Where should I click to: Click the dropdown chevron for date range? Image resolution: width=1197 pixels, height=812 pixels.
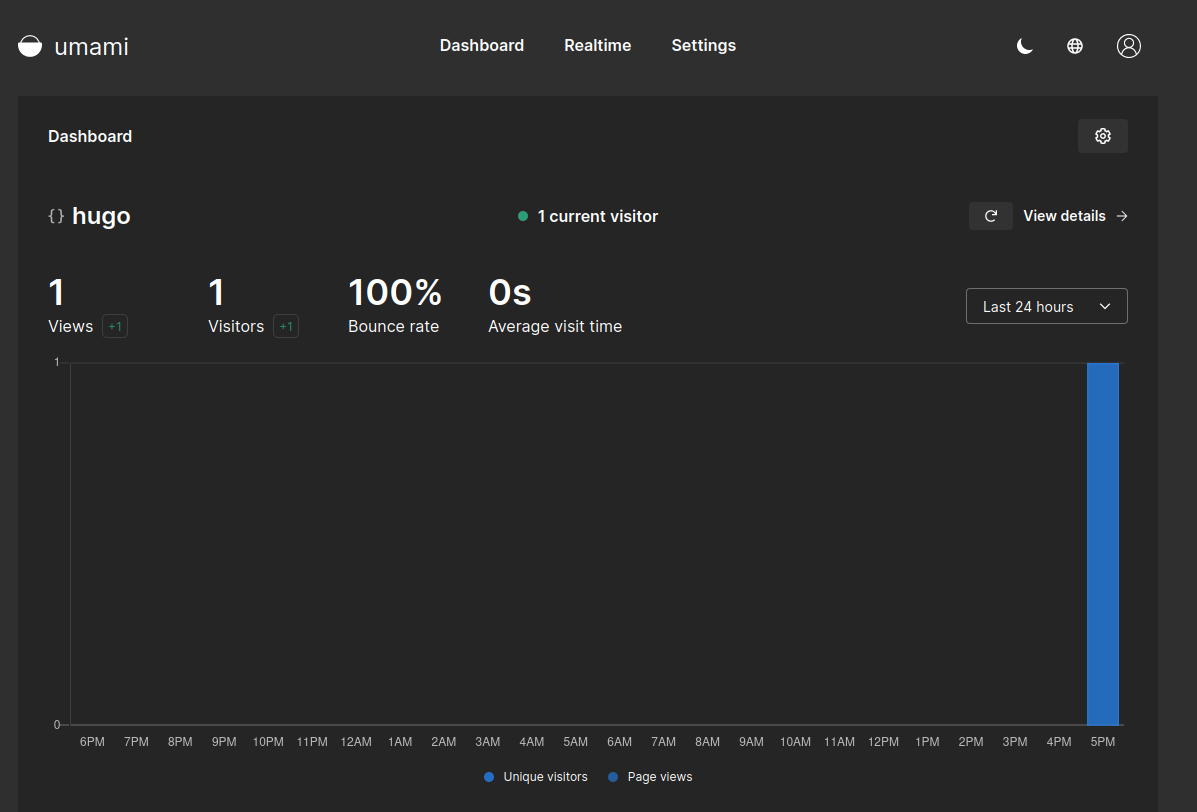[1105, 306]
